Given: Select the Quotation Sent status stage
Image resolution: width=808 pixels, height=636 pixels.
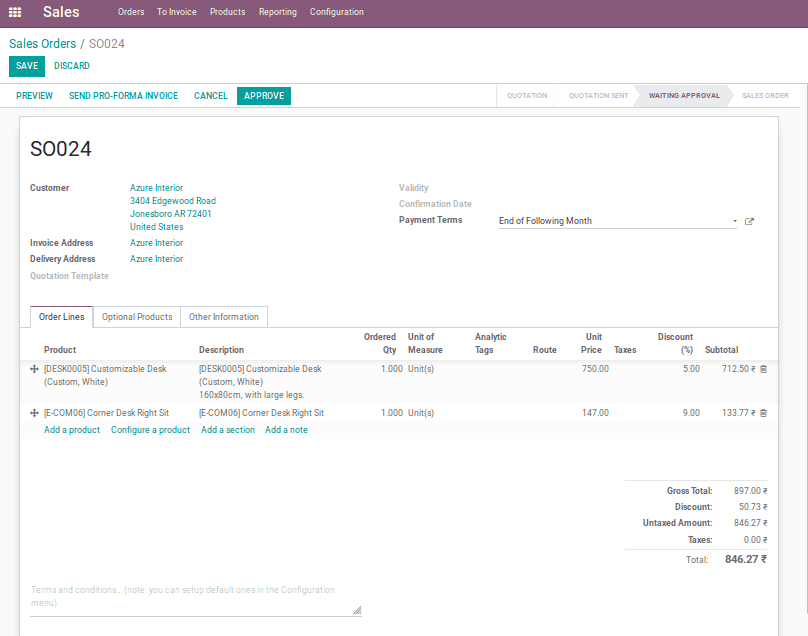Looking at the screenshot, I should [598, 96].
